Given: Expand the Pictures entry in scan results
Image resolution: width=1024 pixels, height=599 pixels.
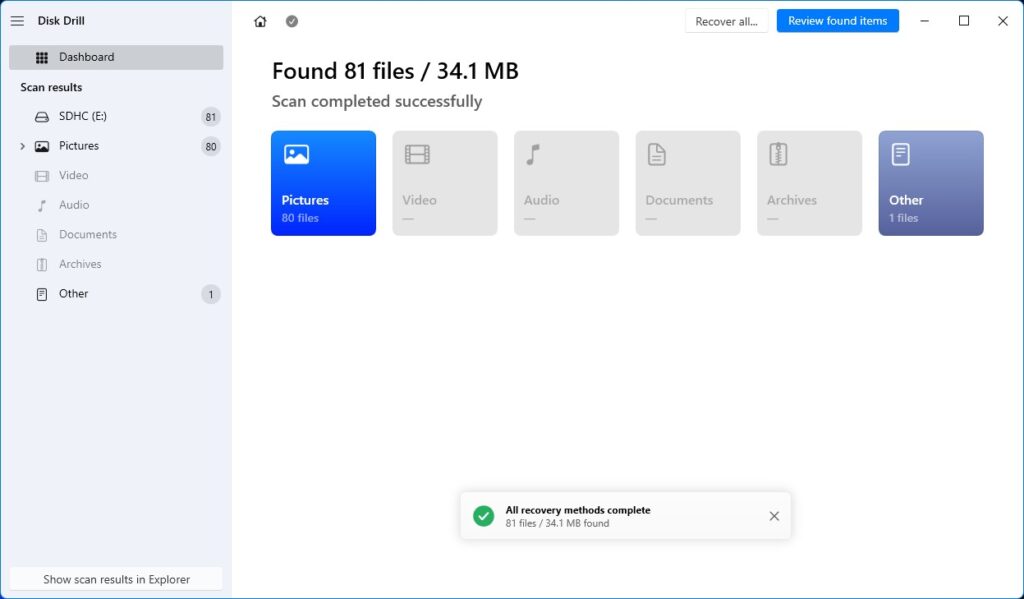Looking at the screenshot, I should [22, 146].
